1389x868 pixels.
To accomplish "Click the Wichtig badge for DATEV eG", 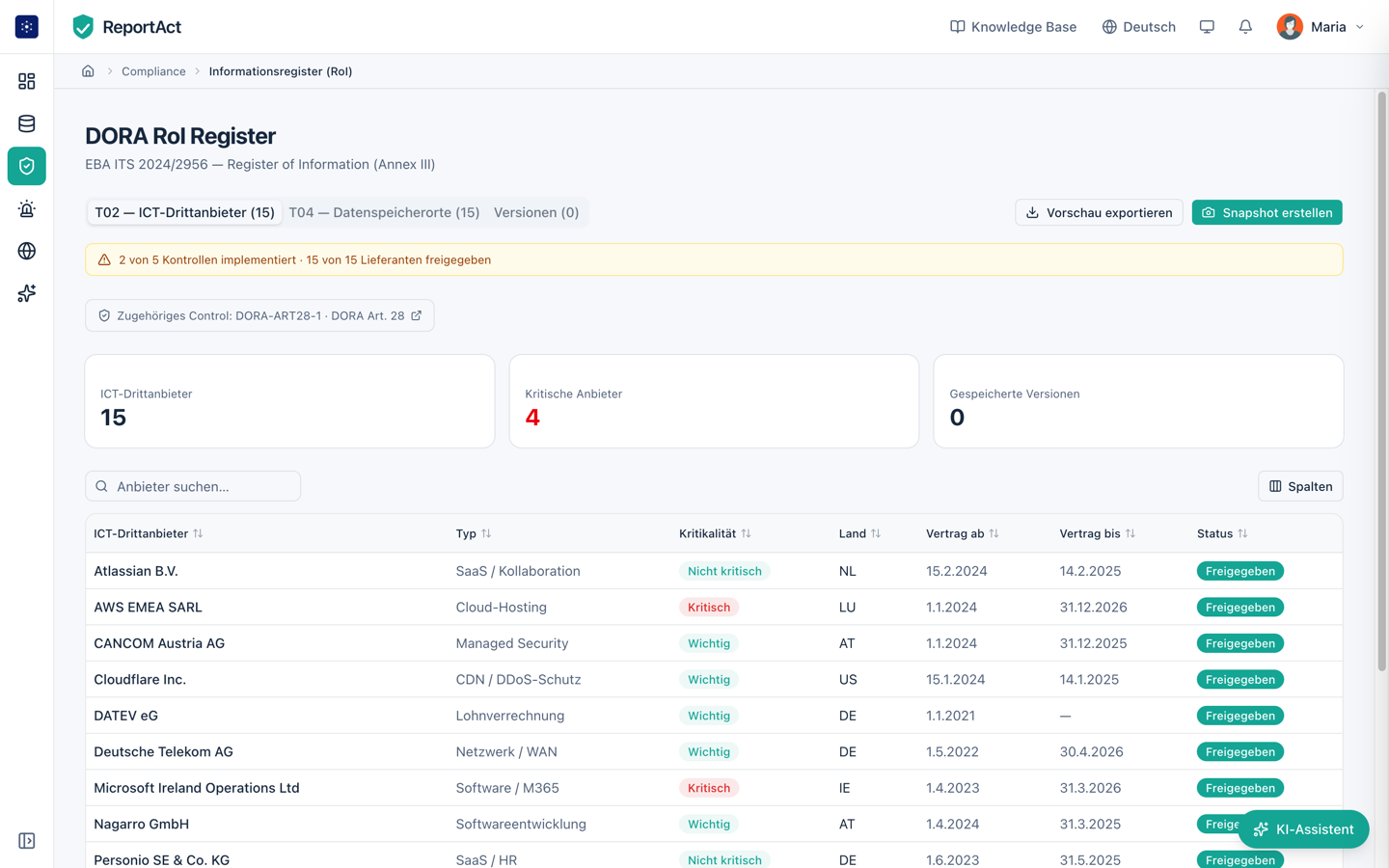I will click(x=709, y=716).
